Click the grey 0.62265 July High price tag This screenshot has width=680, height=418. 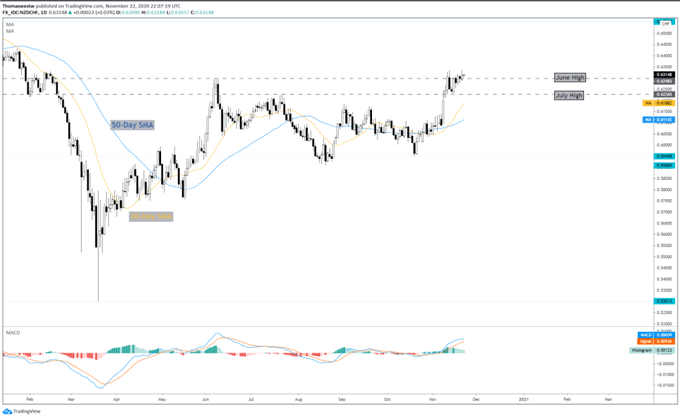664,95
